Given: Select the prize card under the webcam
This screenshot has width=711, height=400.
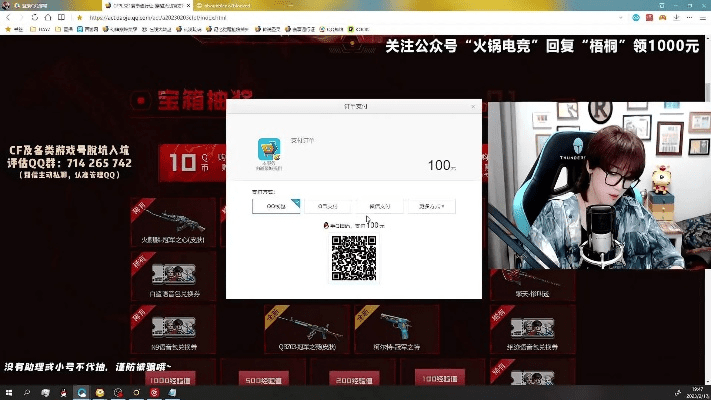Looking at the screenshot, I should point(532,285).
